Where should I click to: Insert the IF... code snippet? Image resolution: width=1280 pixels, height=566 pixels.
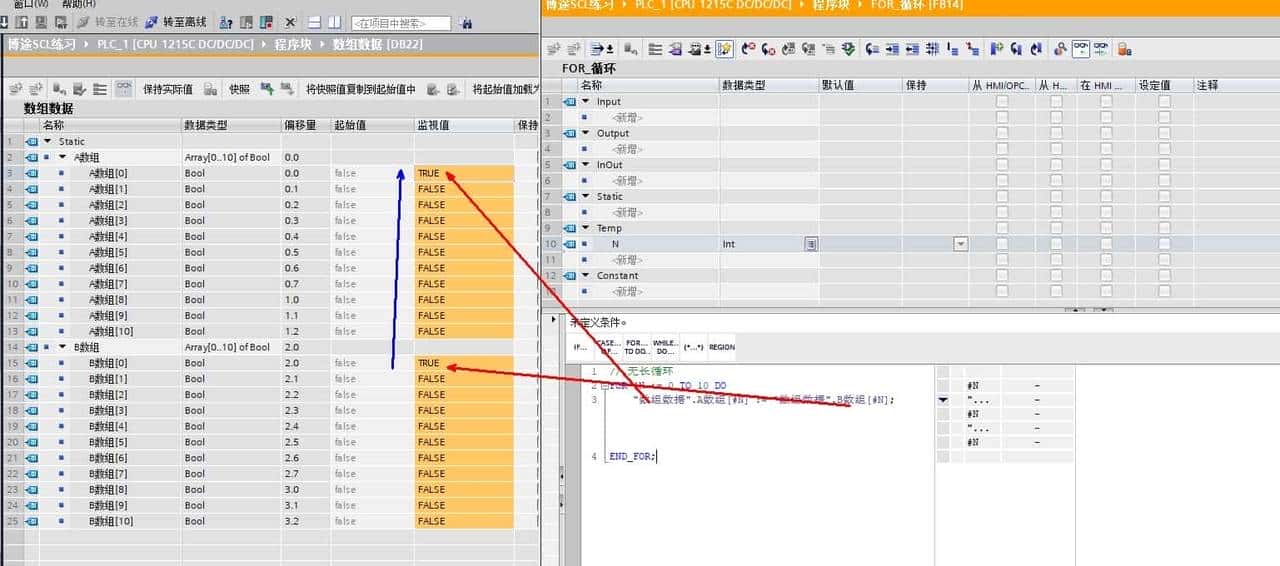pyautogui.click(x=580, y=347)
